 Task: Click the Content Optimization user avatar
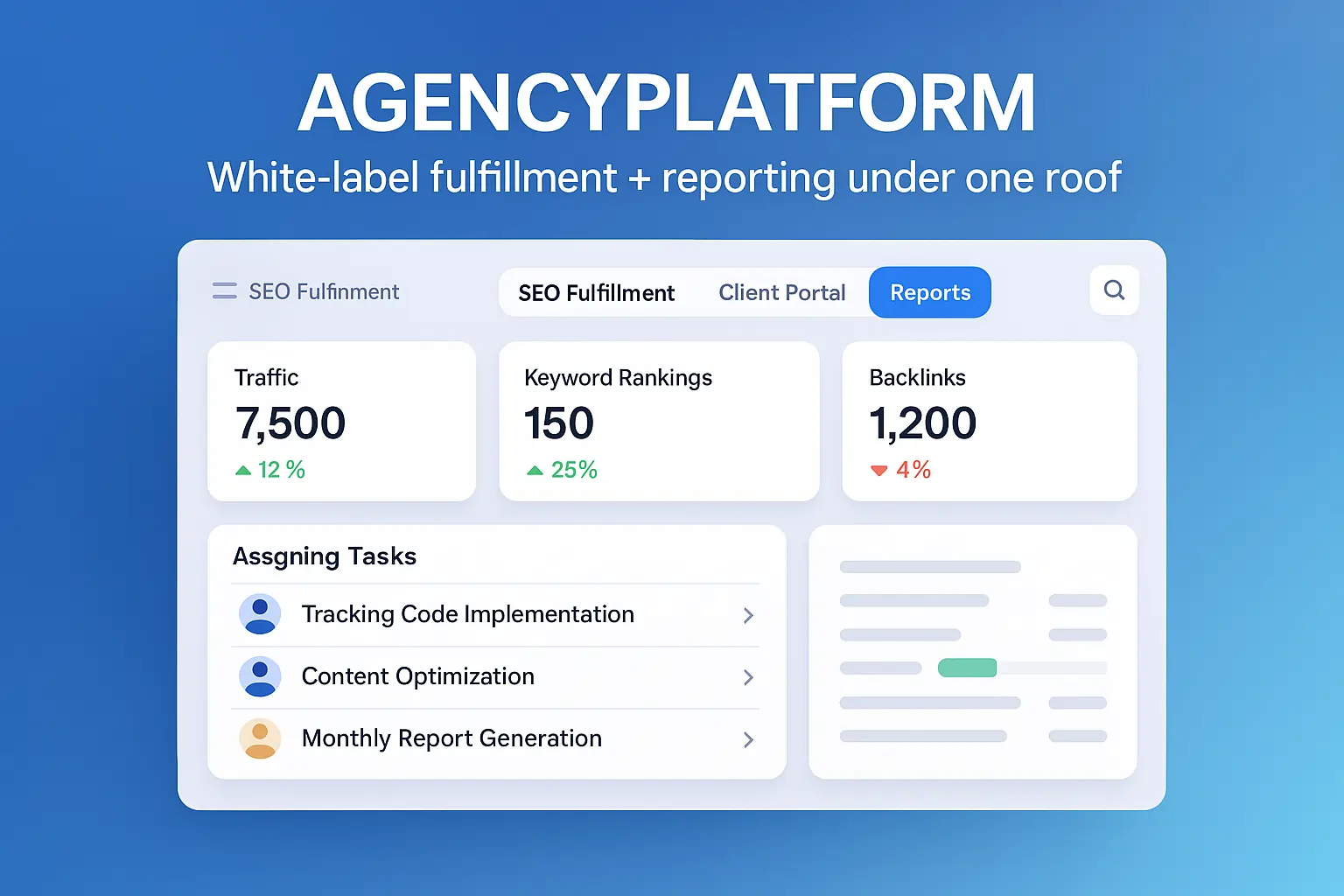(260, 676)
